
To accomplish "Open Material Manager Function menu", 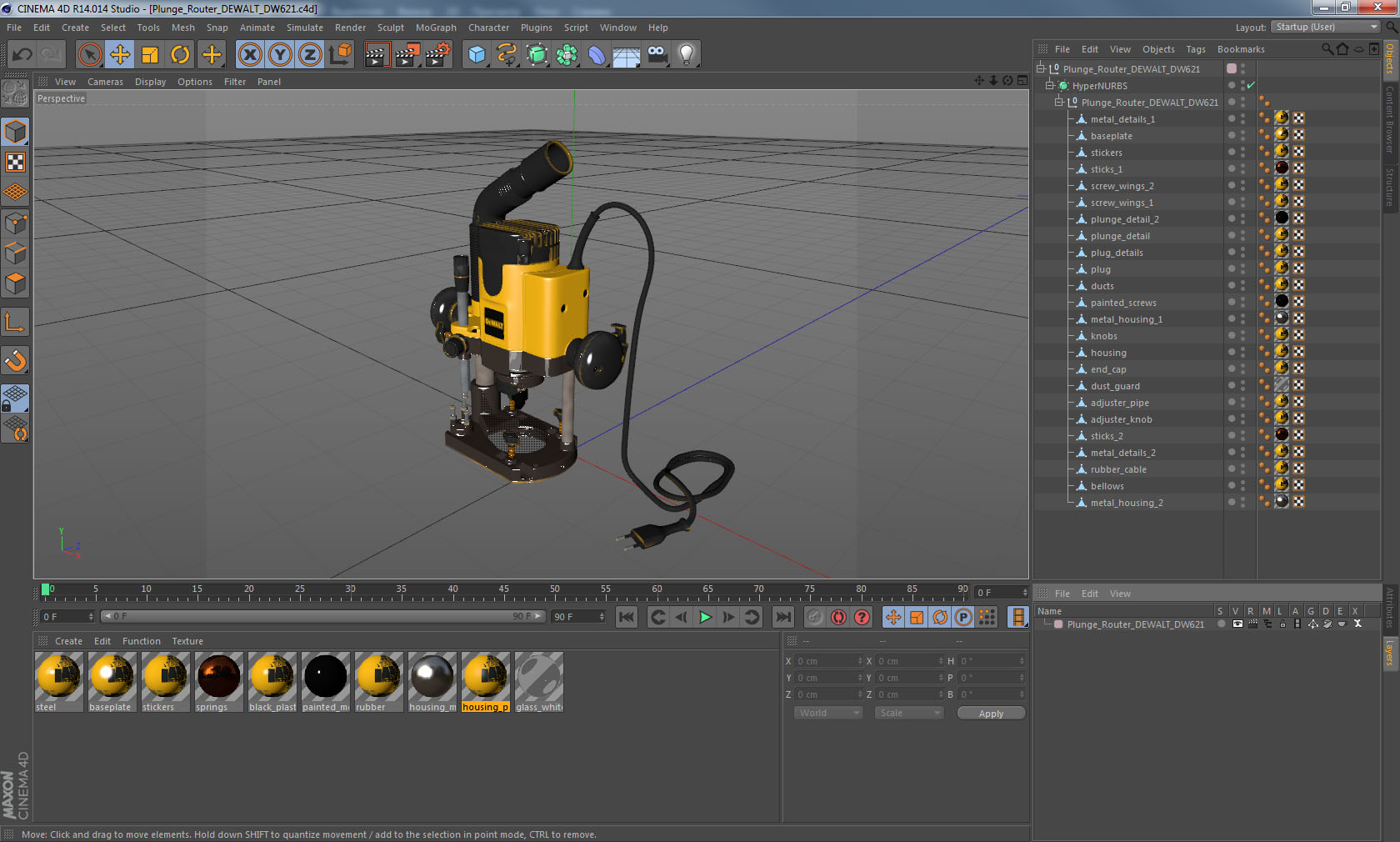I will click(141, 641).
